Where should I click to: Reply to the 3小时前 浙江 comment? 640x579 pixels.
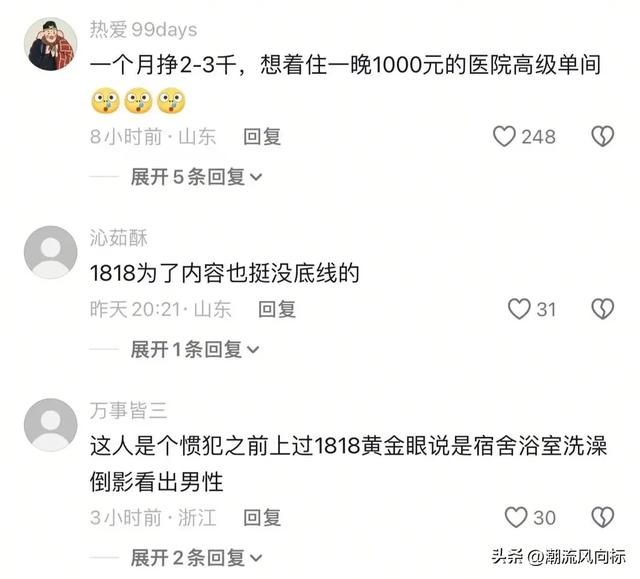[x=262, y=518]
